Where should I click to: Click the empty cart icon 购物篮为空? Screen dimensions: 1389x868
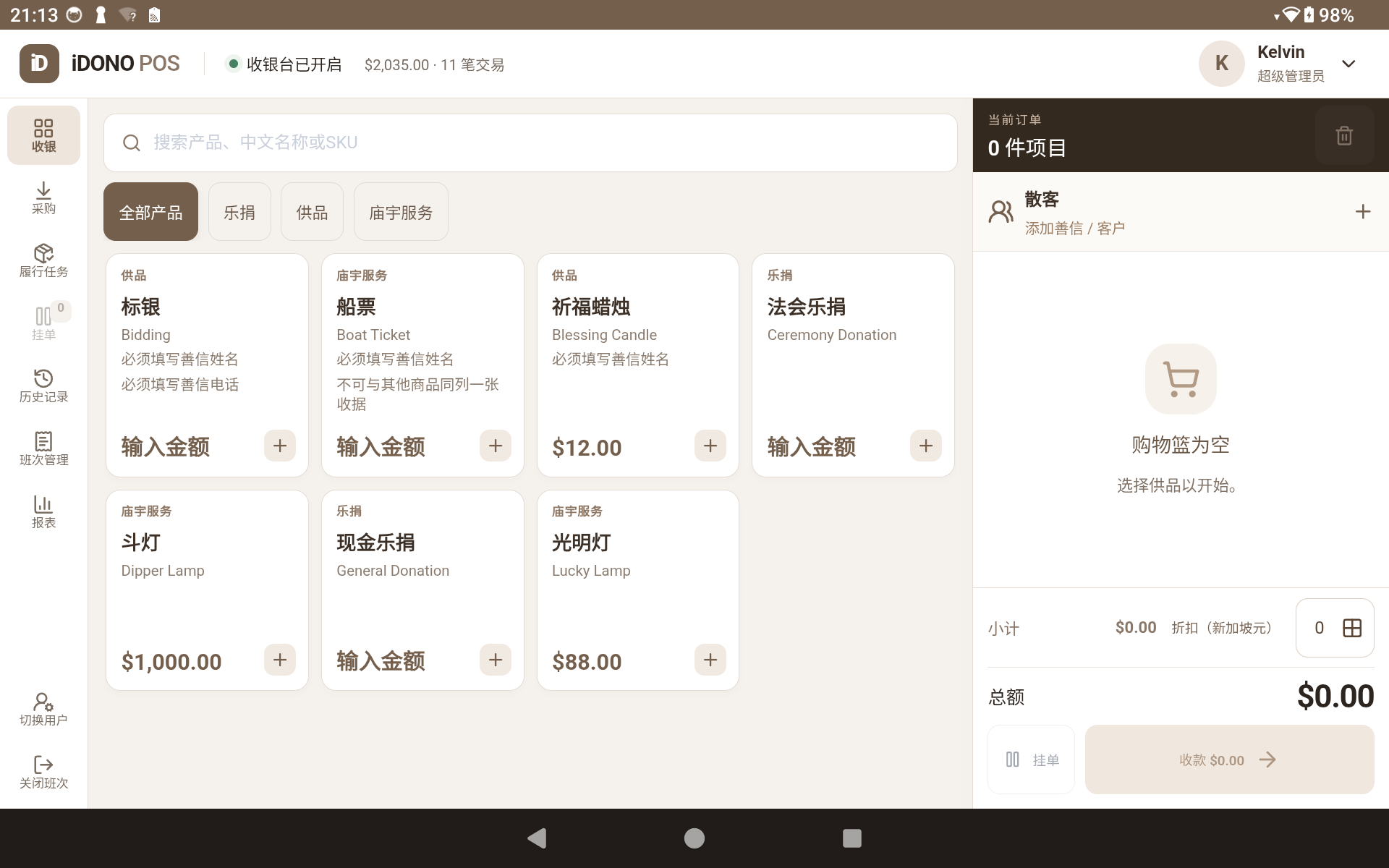[x=1181, y=379]
